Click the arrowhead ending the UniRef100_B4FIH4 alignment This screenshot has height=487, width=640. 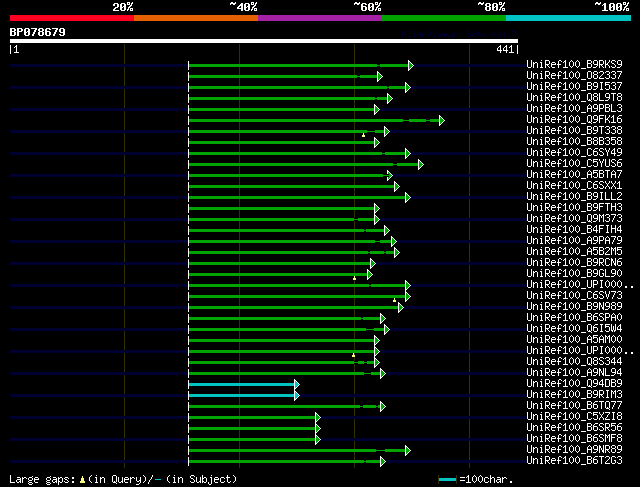(387, 231)
